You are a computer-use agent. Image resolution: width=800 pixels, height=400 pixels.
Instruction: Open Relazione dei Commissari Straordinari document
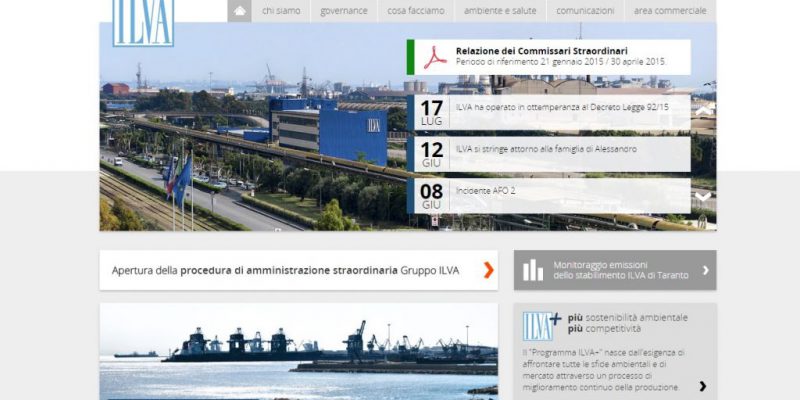click(x=548, y=57)
